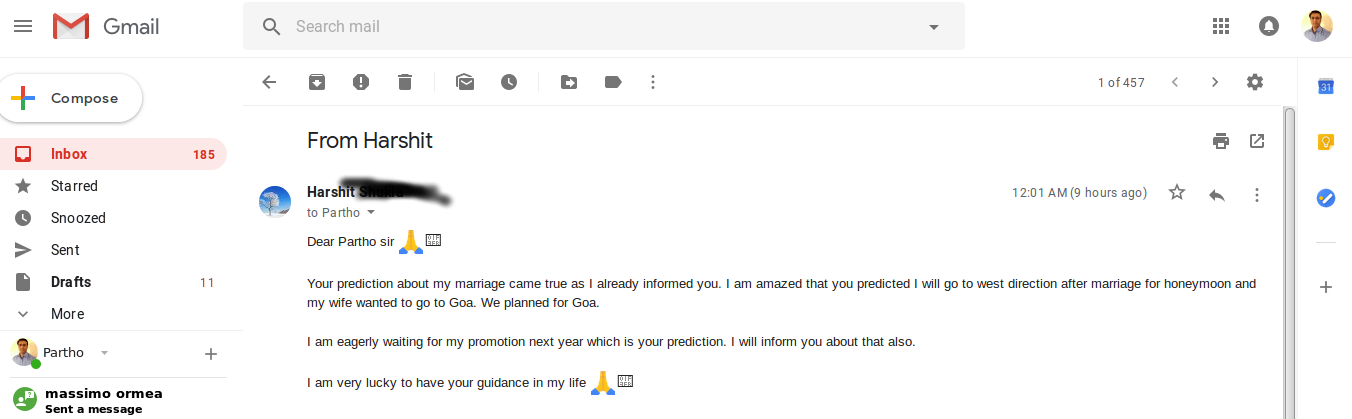
Task: Mark the message as unread
Action: point(465,82)
